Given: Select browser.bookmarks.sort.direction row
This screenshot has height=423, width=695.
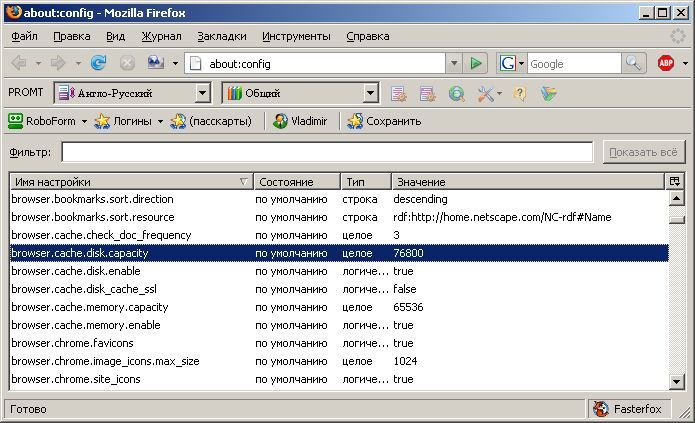Looking at the screenshot, I should pos(339,199).
